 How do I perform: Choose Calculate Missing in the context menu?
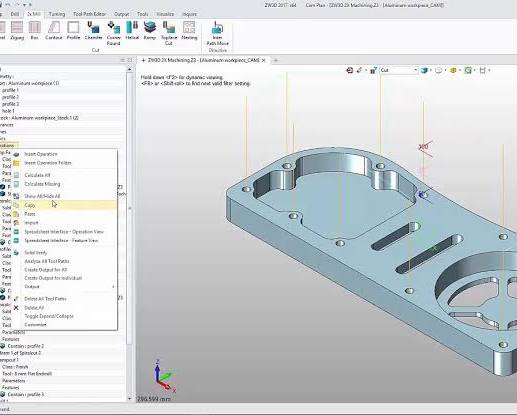point(64,184)
